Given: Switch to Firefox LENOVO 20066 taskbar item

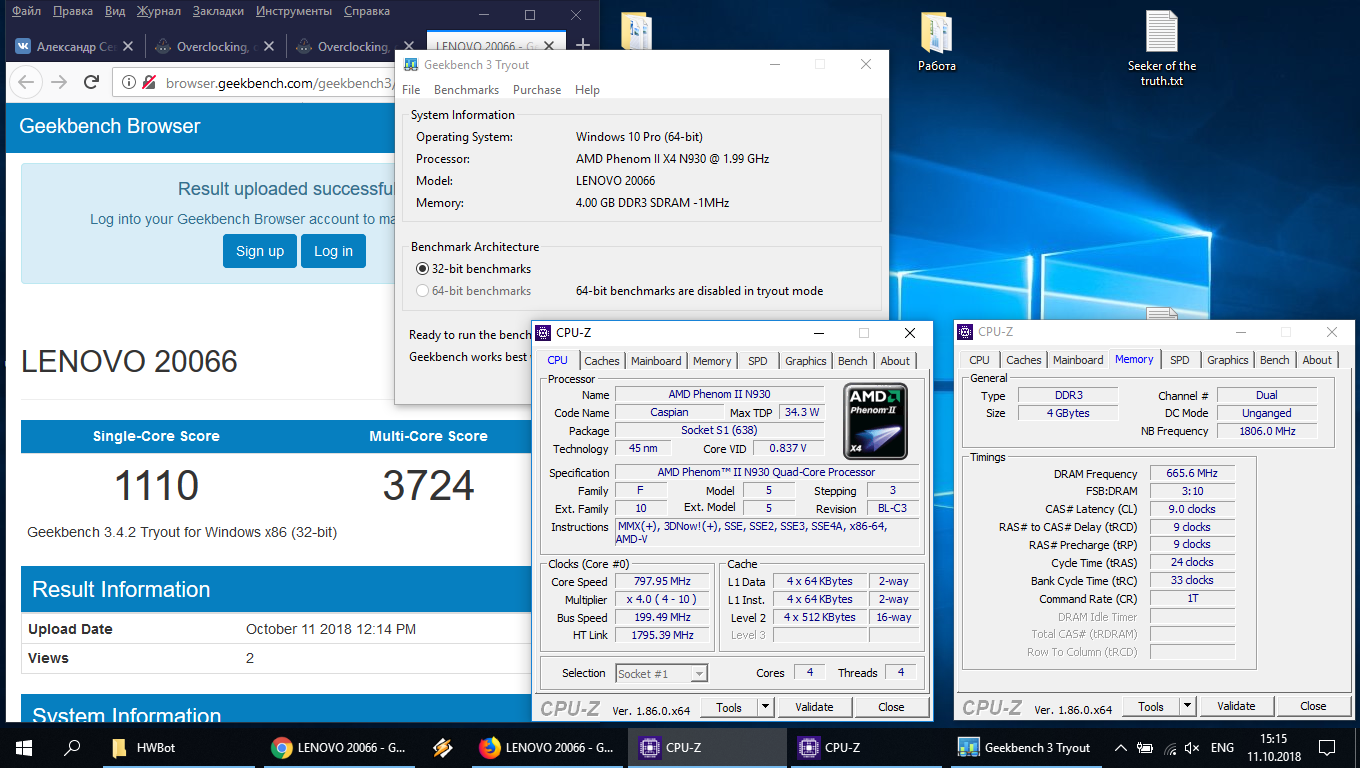Looking at the screenshot, I should click(548, 747).
